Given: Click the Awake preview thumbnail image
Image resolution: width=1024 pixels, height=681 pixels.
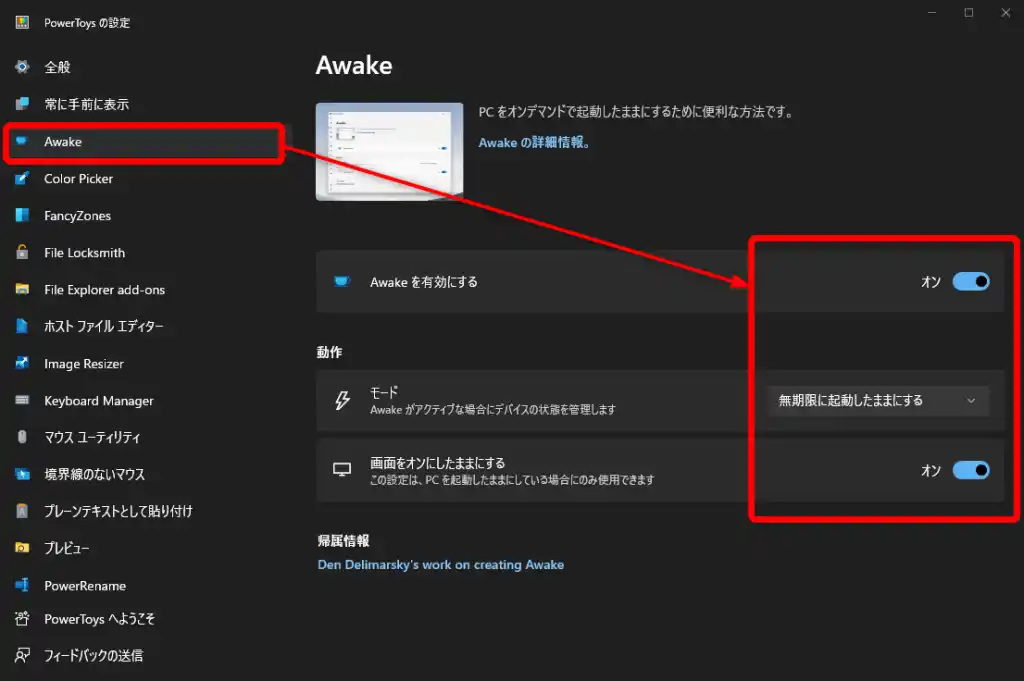Looking at the screenshot, I should pyautogui.click(x=389, y=151).
